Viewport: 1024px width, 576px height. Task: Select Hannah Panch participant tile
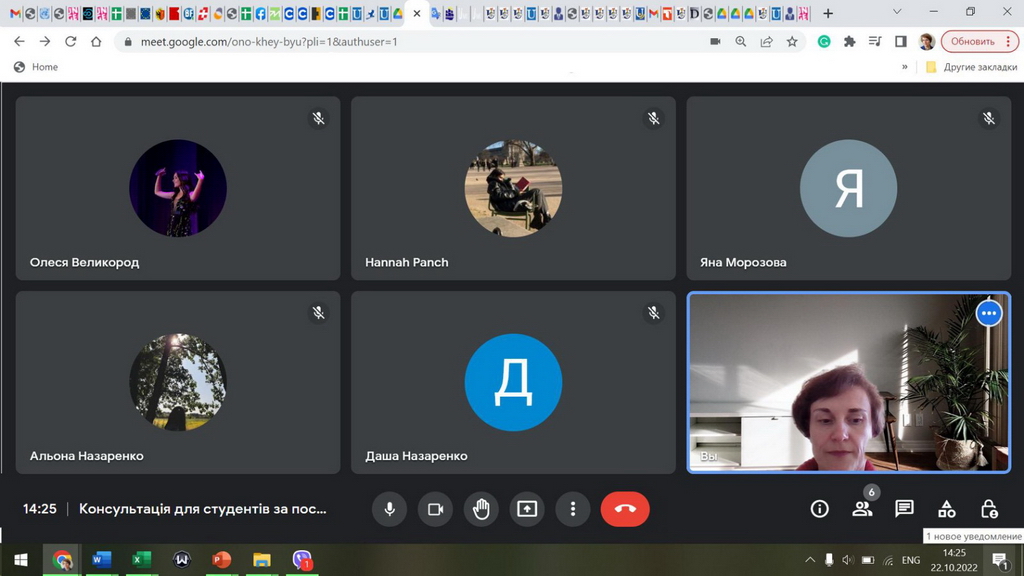513,188
